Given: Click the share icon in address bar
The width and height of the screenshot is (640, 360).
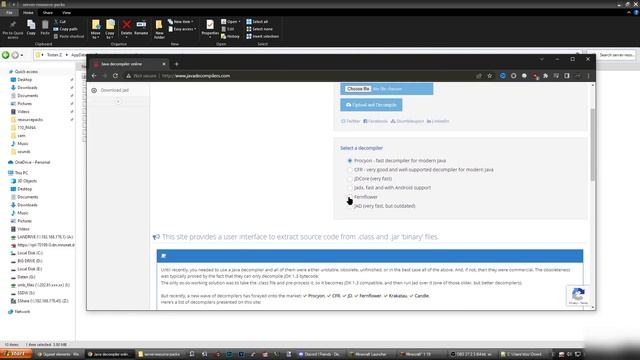Looking at the screenshot, I should click(x=479, y=76).
